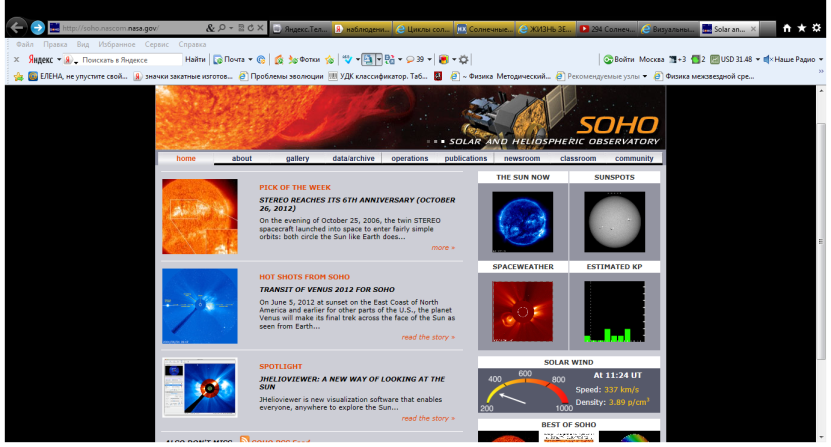Viewport: 831px width, 447px height.
Task: Switch to the 294 Солнеч... YouTube tab
Action: [607, 29]
